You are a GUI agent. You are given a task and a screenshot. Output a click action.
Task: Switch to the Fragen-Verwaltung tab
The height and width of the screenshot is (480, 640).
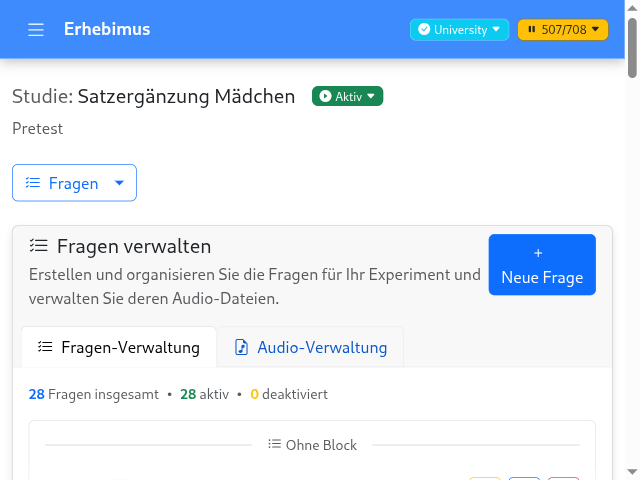tap(119, 348)
